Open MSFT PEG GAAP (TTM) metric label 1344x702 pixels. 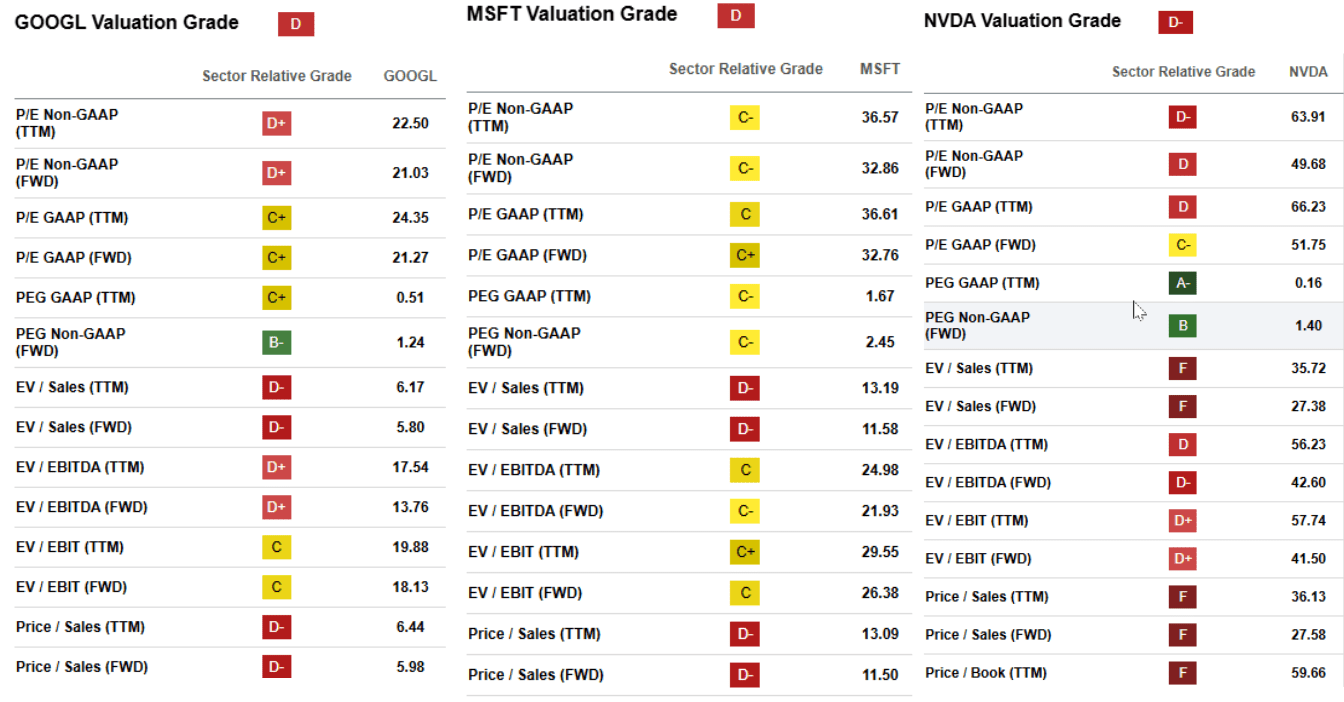pos(527,296)
